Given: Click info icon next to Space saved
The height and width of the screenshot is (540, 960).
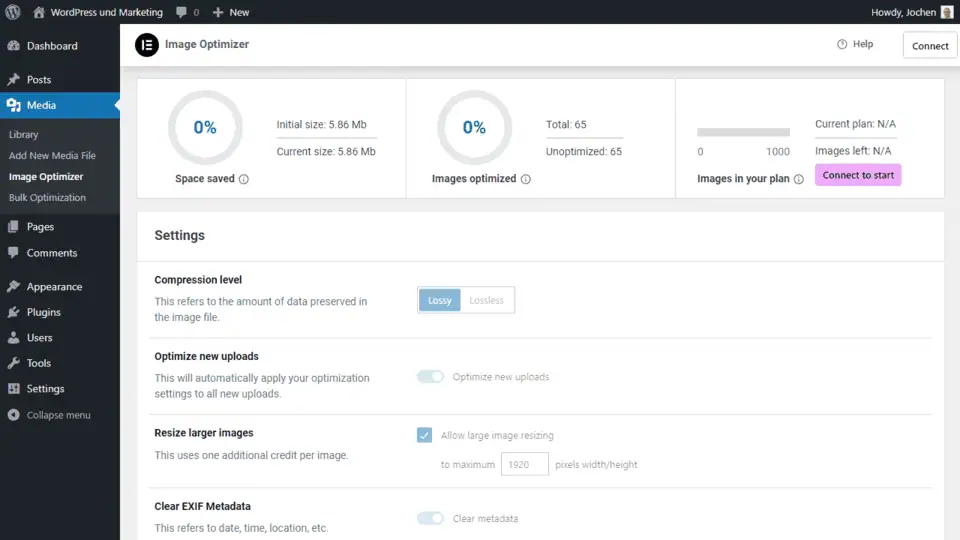Looking at the screenshot, I should tap(244, 179).
